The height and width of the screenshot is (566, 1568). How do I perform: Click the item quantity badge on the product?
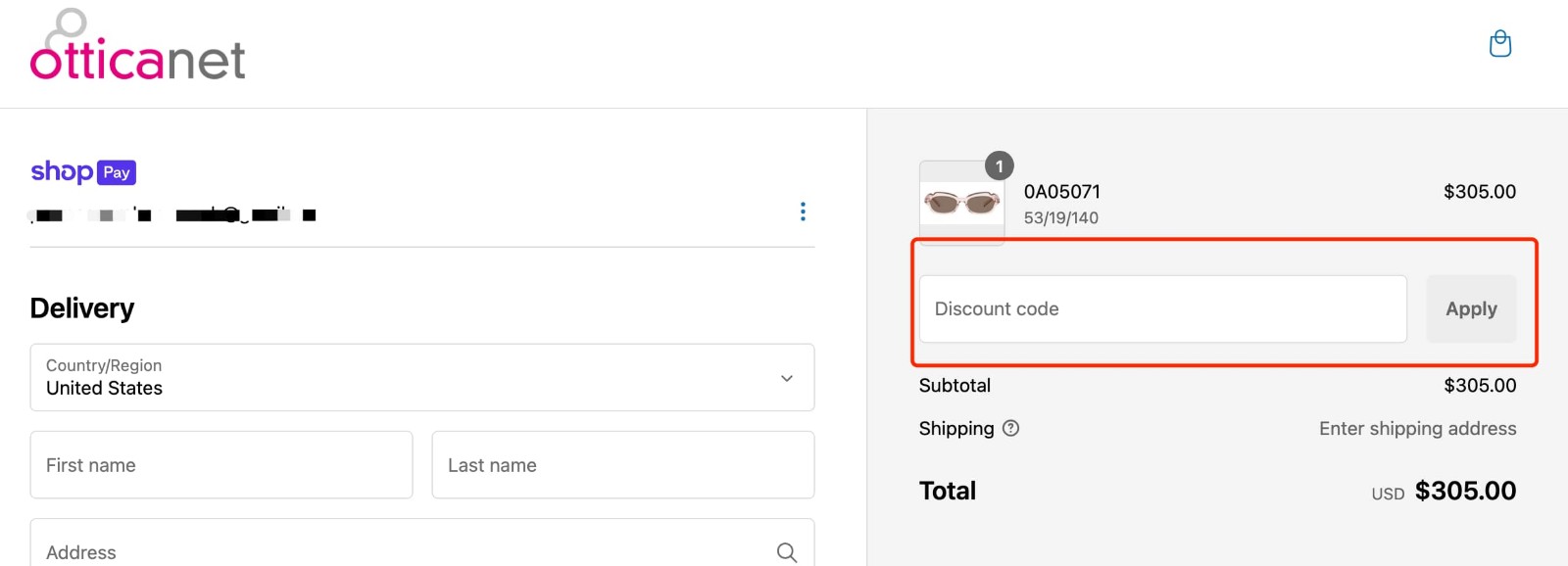pos(1000,165)
